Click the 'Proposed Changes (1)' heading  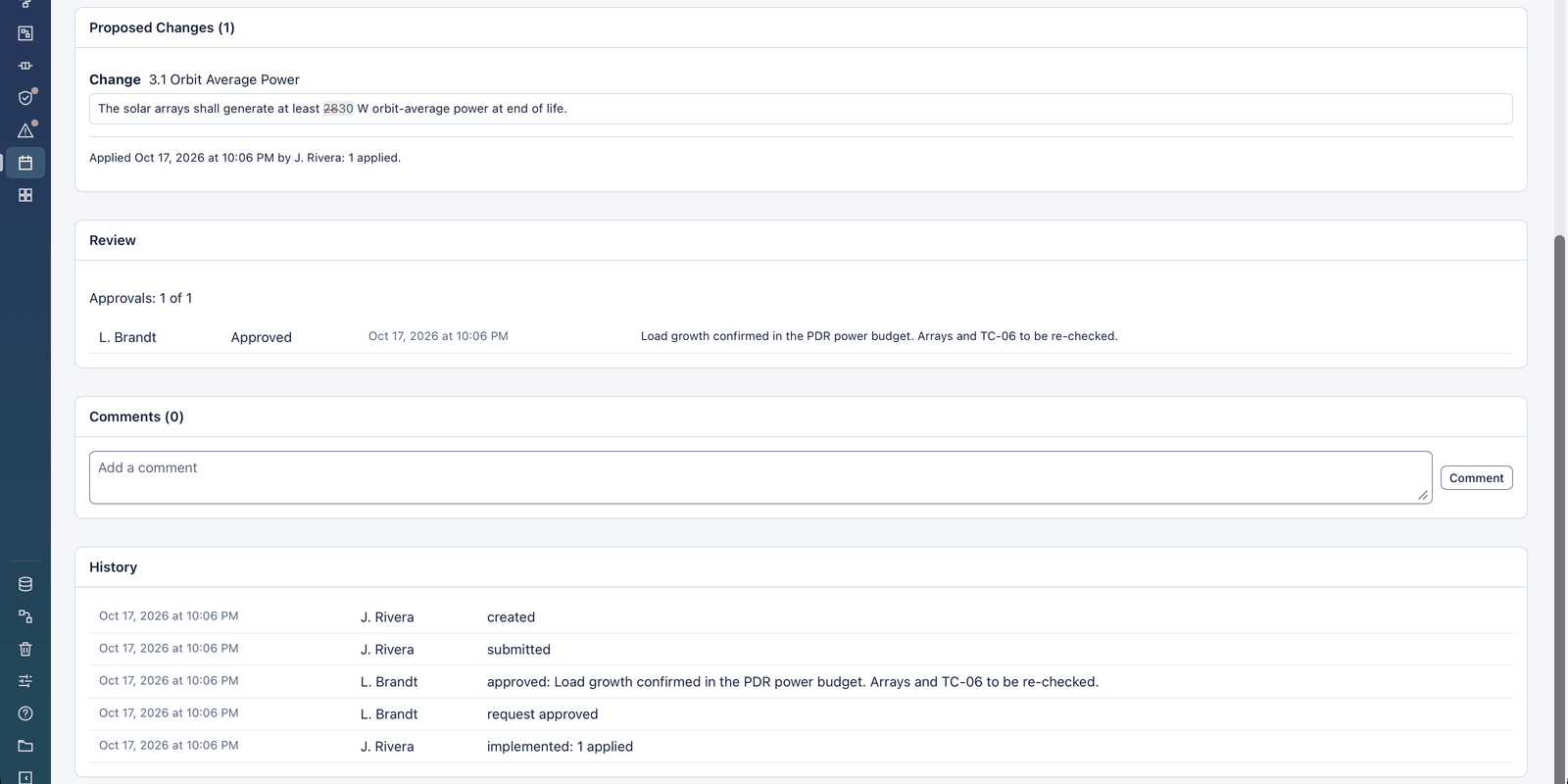point(162,27)
